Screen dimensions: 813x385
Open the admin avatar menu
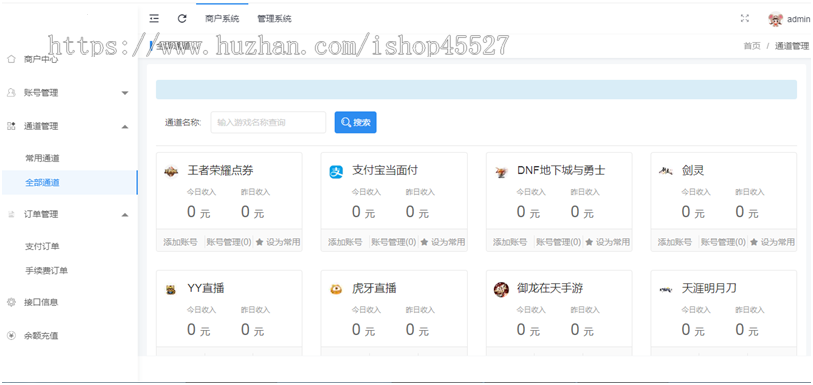click(x=775, y=19)
